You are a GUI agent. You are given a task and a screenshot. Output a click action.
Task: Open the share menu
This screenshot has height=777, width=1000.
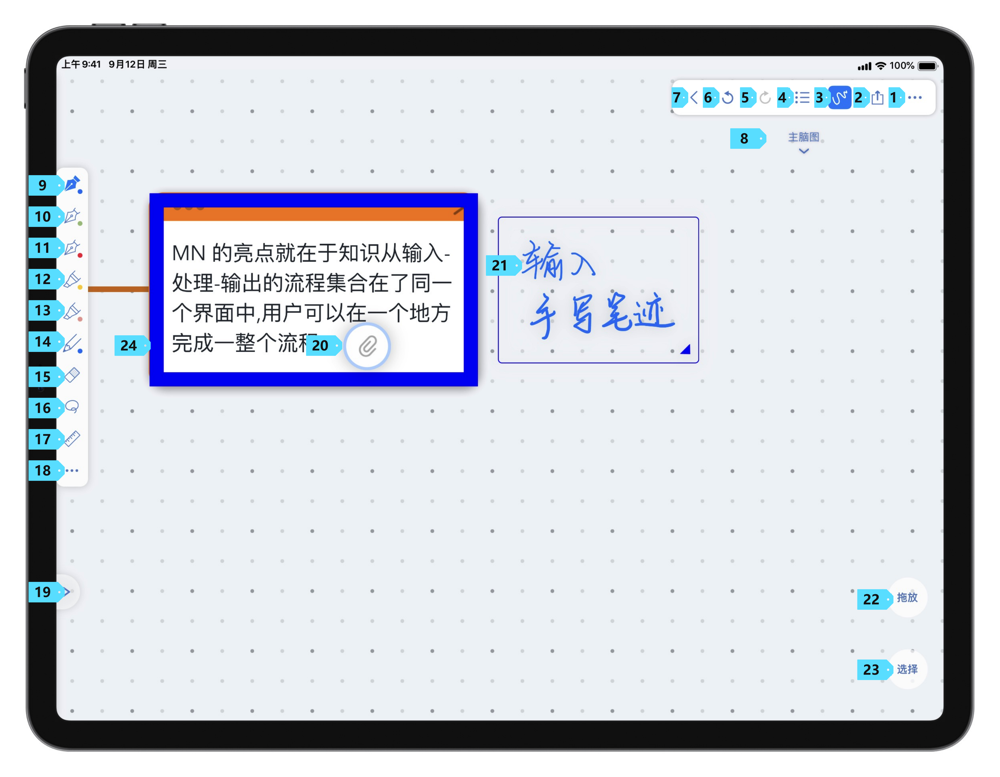pos(878,98)
